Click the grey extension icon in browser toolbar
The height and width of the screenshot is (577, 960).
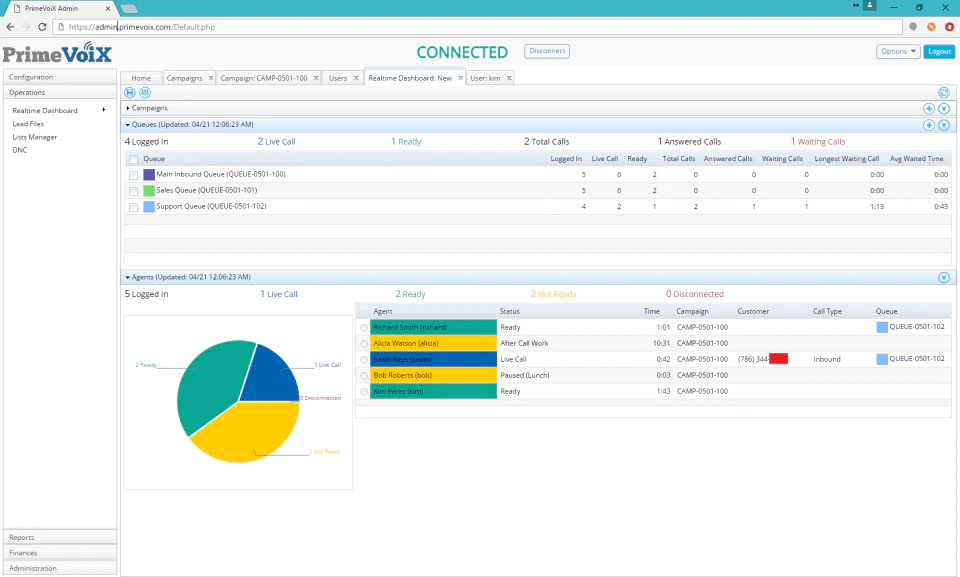click(913, 27)
